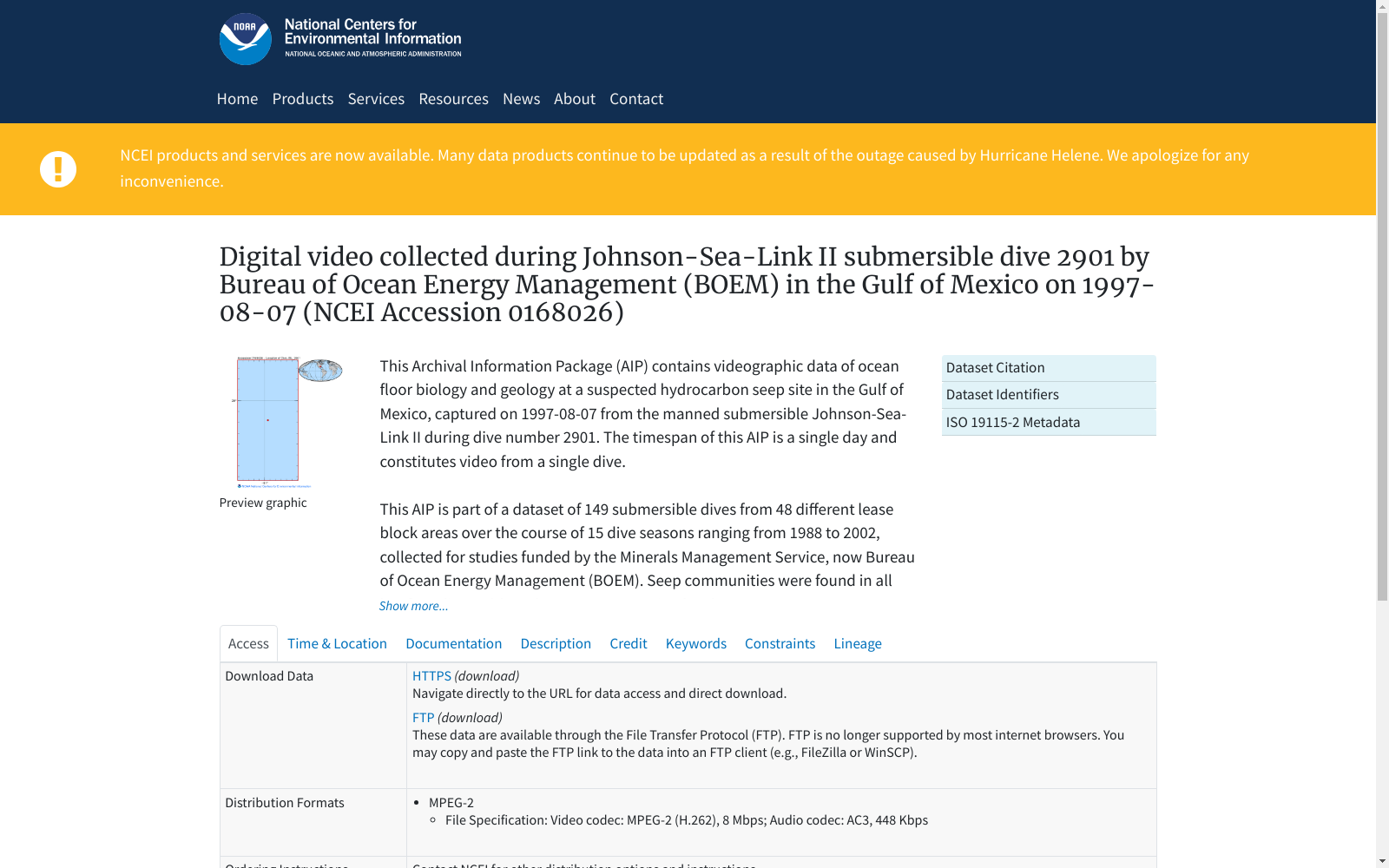The height and width of the screenshot is (868, 1389).
Task: Click the "Download Data" row label
Action: pos(269,676)
